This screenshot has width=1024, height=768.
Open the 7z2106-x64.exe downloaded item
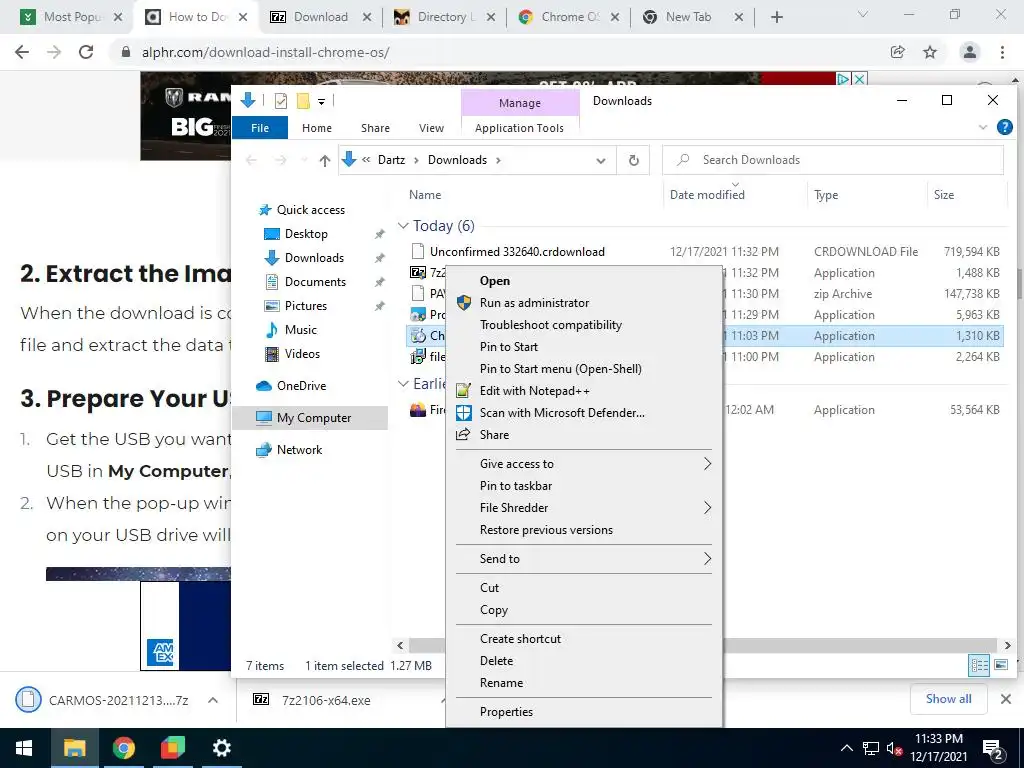coord(326,701)
